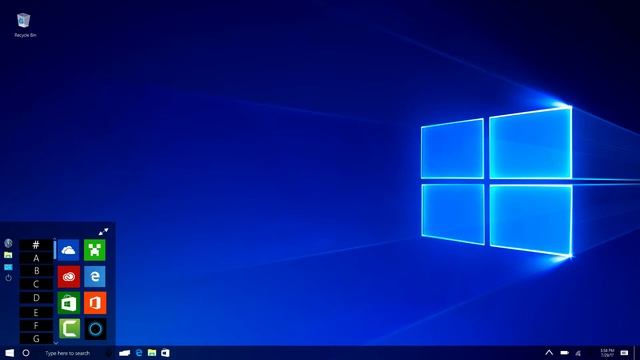Viewport: 640px width, 360px height.
Task: Launch the Office tile
Action: tap(95, 303)
